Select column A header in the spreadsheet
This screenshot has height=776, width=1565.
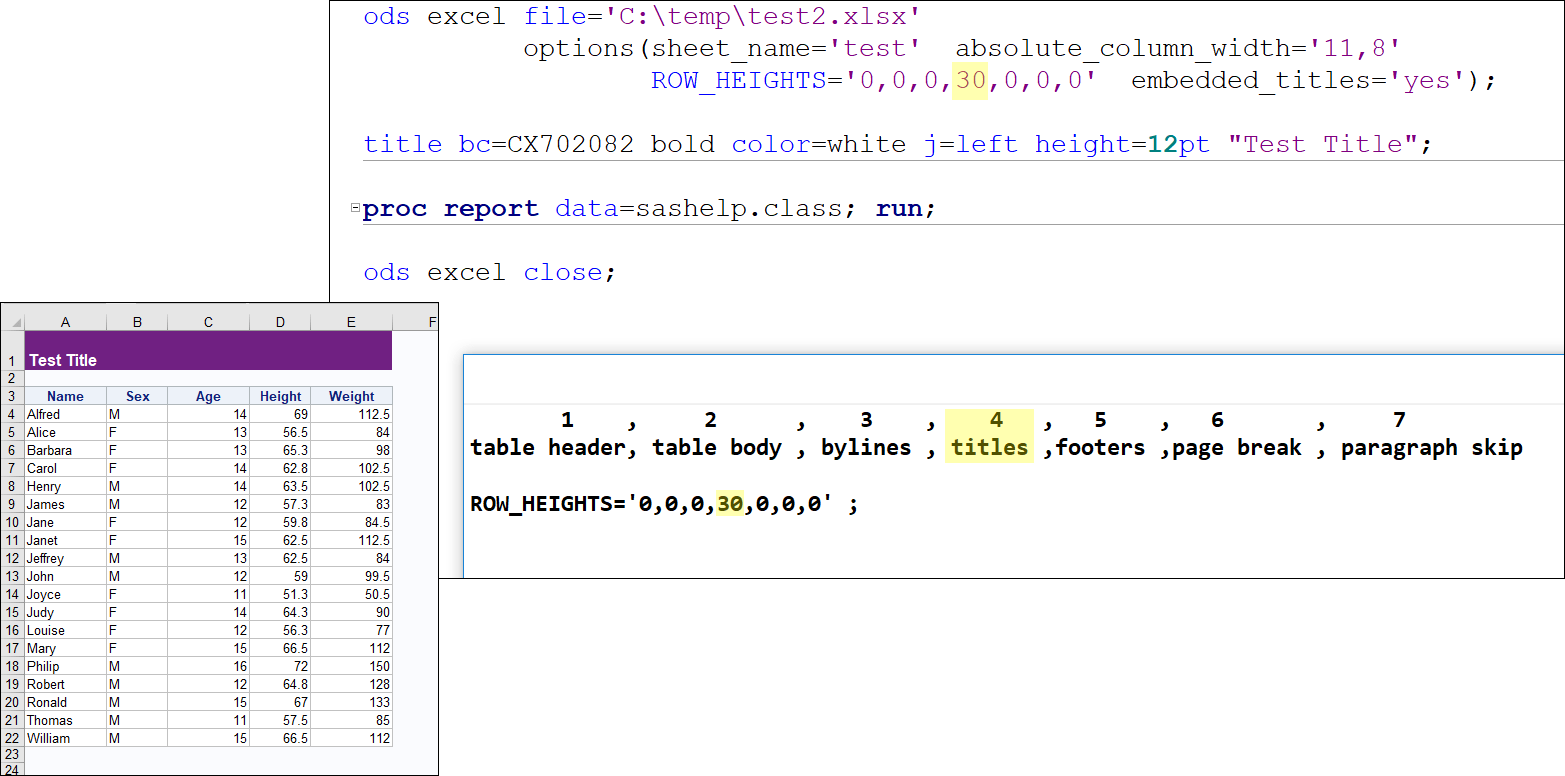(65, 321)
